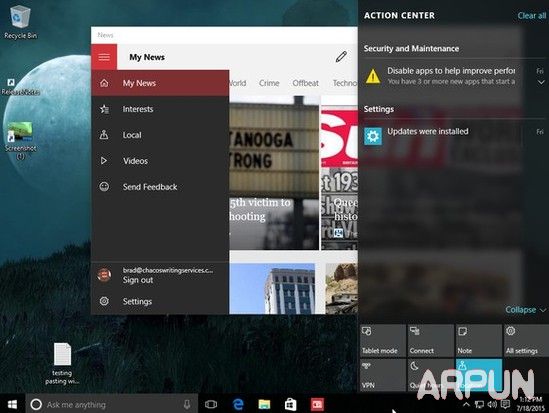
Task: Click the user profile avatar picture
Action: (x=104, y=275)
